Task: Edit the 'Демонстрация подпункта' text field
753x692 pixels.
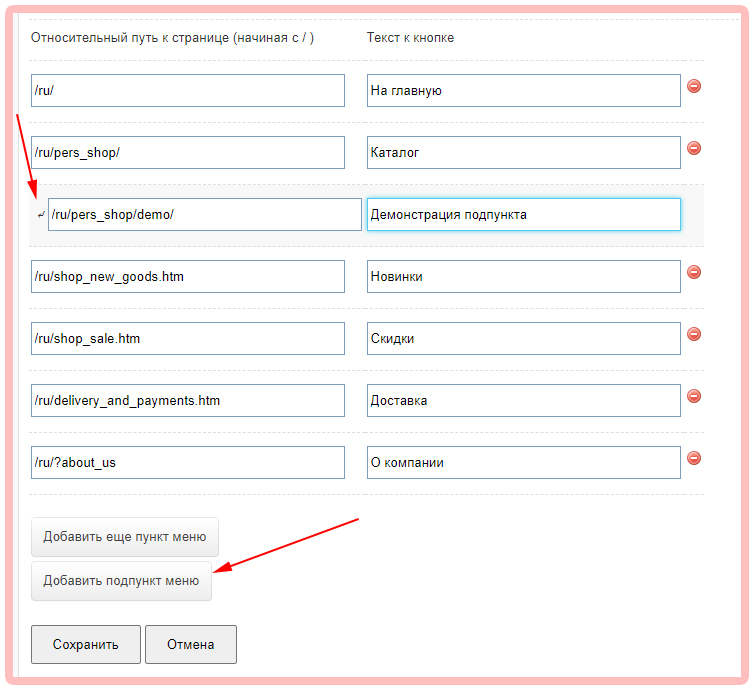Action: pyautogui.click(x=523, y=214)
